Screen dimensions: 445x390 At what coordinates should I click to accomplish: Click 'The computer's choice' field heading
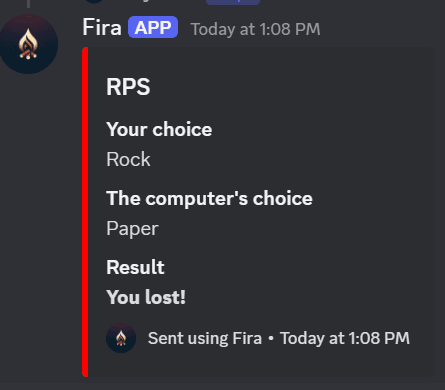point(209,198)
